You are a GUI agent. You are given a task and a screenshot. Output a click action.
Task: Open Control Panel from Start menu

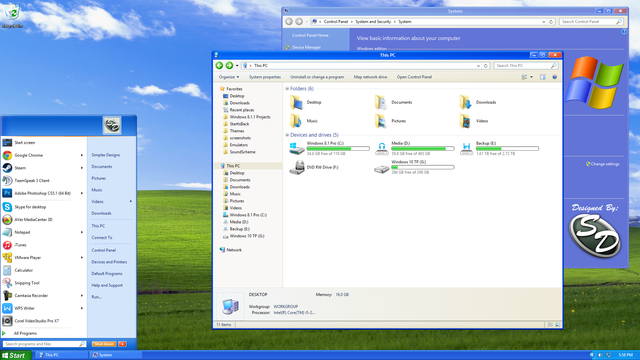(x=104, y=250)
